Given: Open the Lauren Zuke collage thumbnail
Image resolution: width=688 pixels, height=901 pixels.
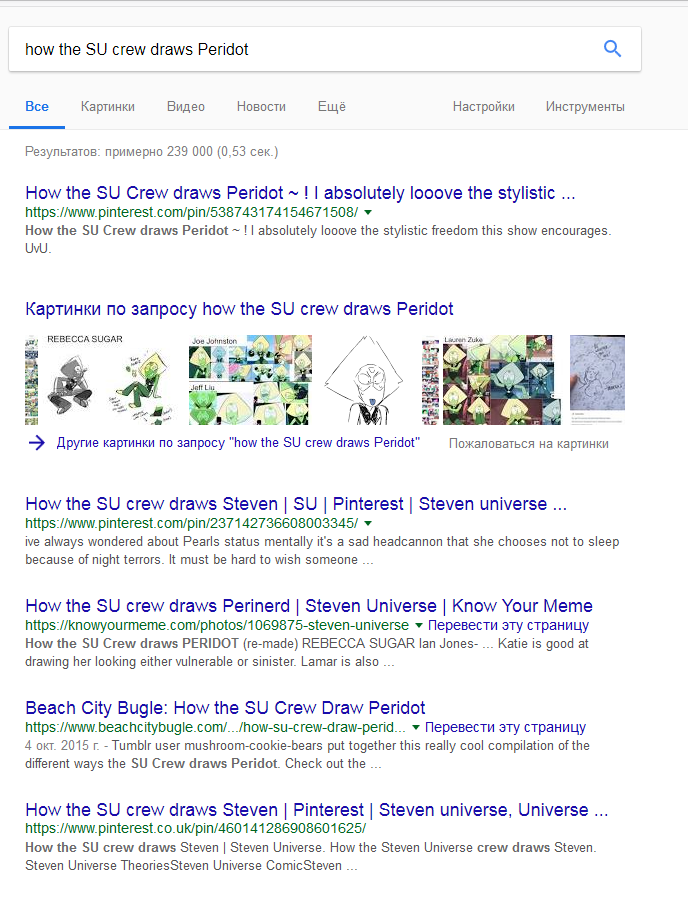Looking at the screenshot, I should point(491,380).
